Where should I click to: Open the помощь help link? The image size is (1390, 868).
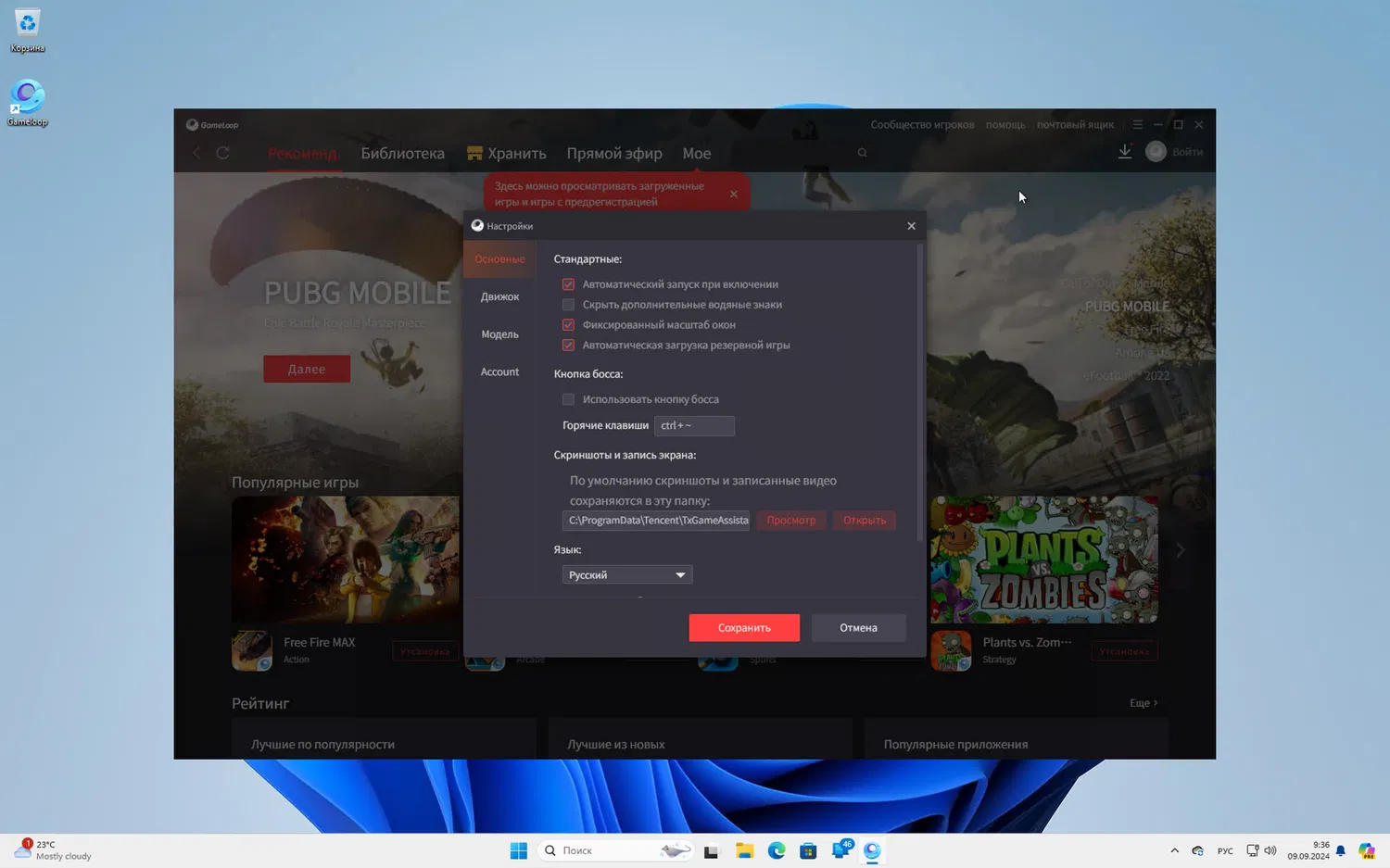click(x=1005, y=124)
